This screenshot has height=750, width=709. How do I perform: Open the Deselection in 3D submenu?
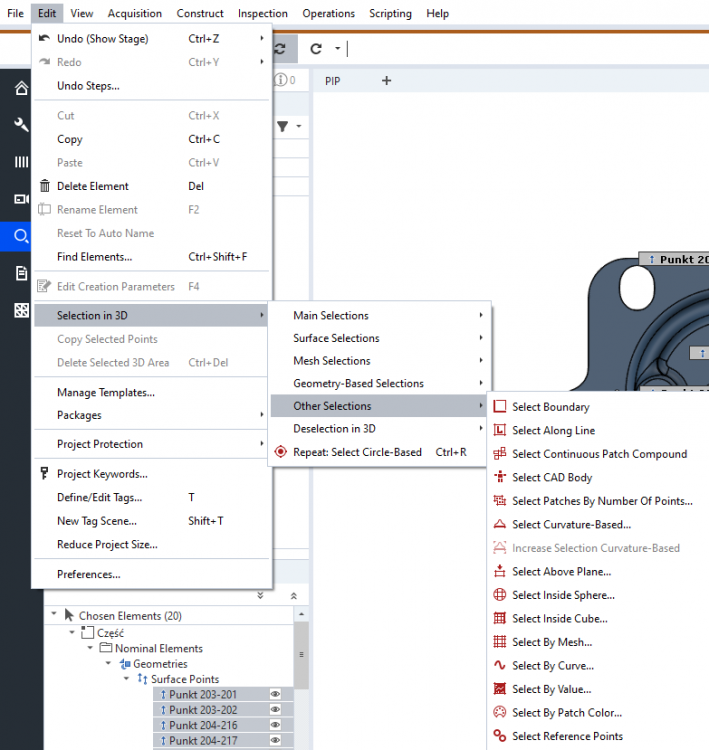tap(381, 429)
